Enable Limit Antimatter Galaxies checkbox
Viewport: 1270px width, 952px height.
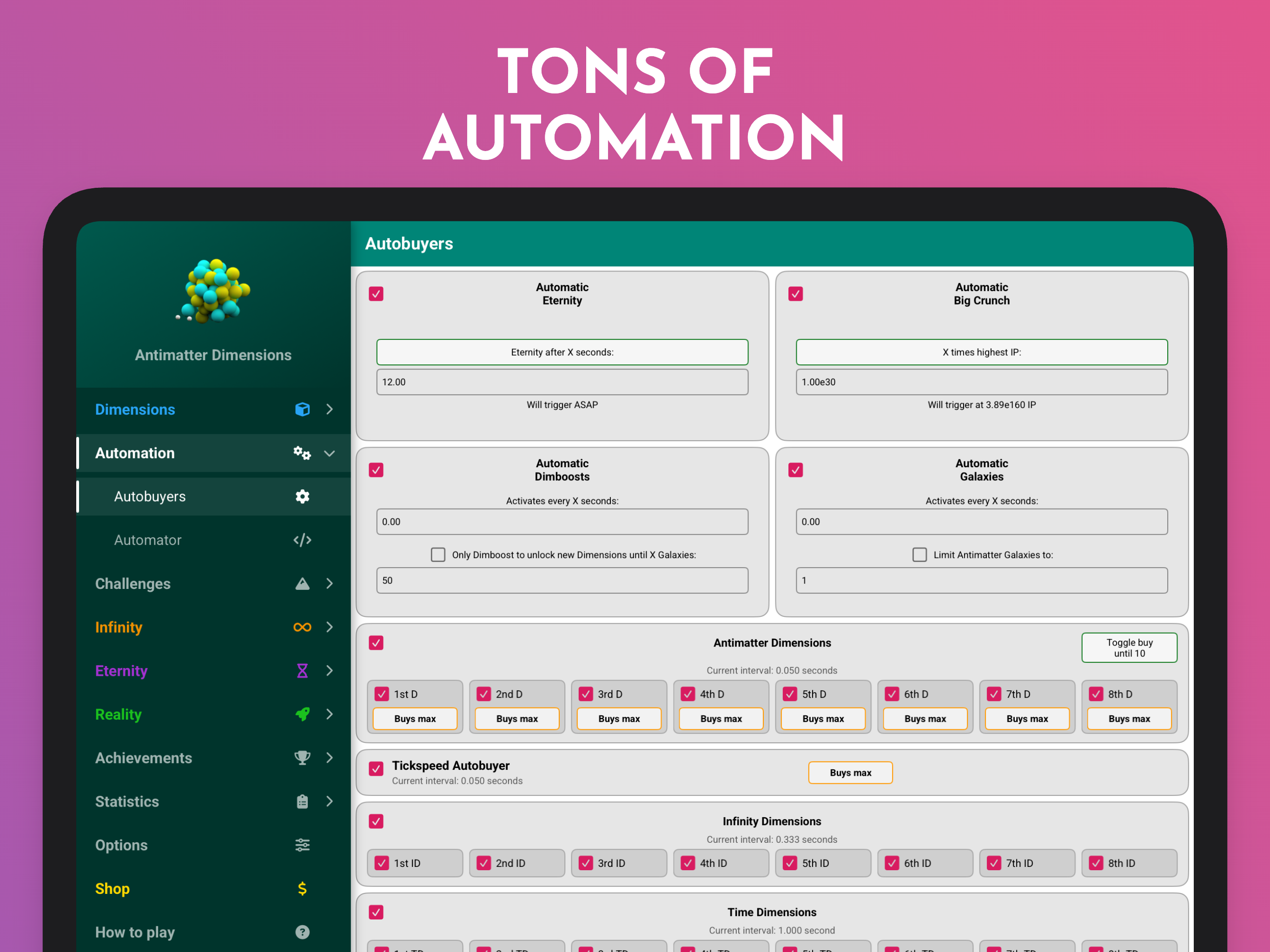click(x=920, y=555)
